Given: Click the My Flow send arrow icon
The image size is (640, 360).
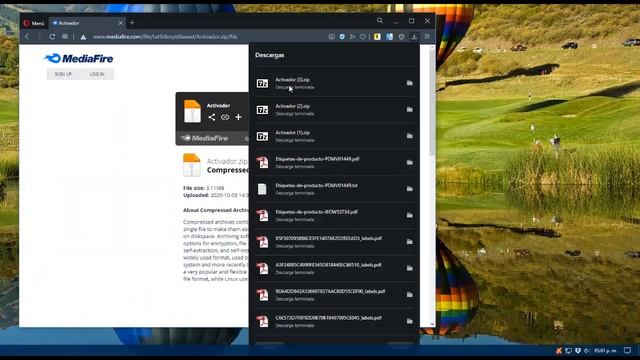Looking at the screenshot, I should click(352, 37).
